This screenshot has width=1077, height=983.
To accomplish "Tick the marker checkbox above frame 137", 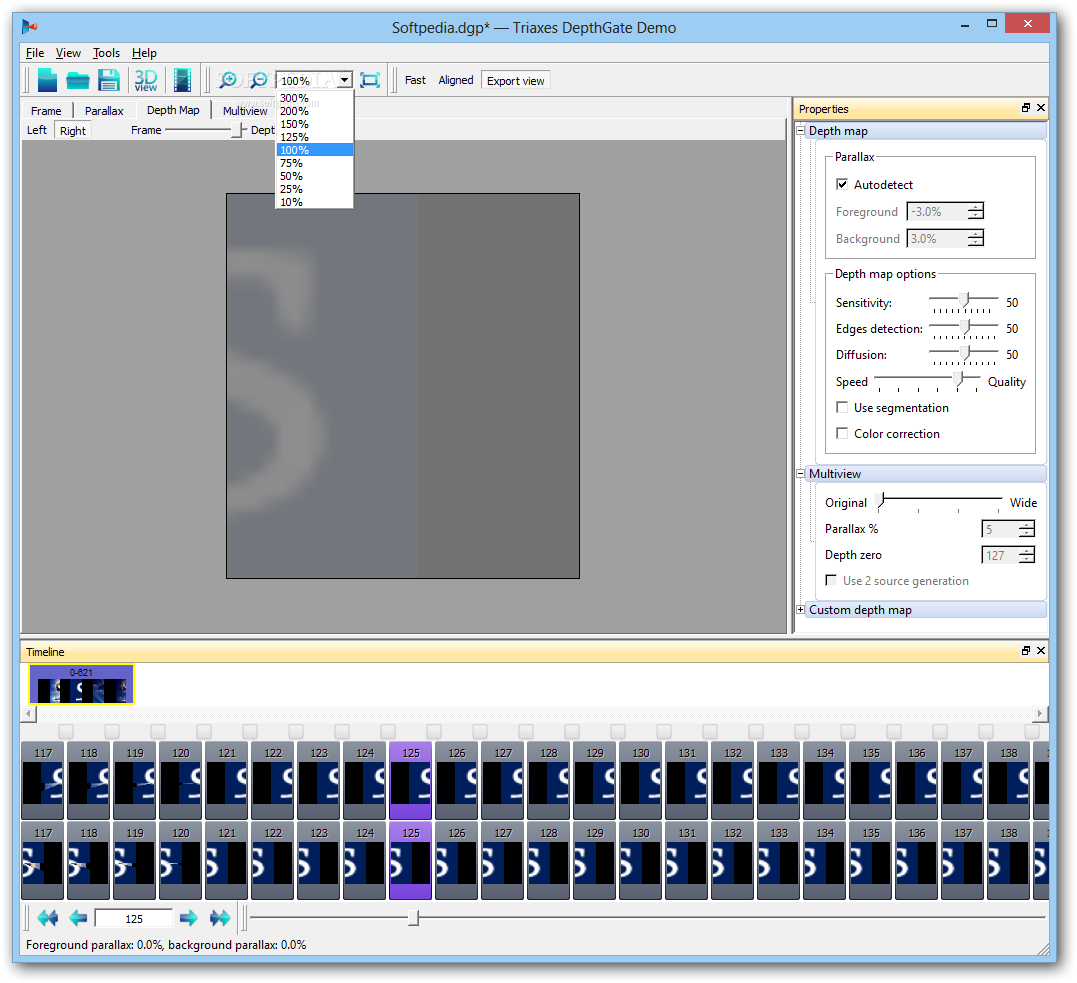I will click(986, 731).
